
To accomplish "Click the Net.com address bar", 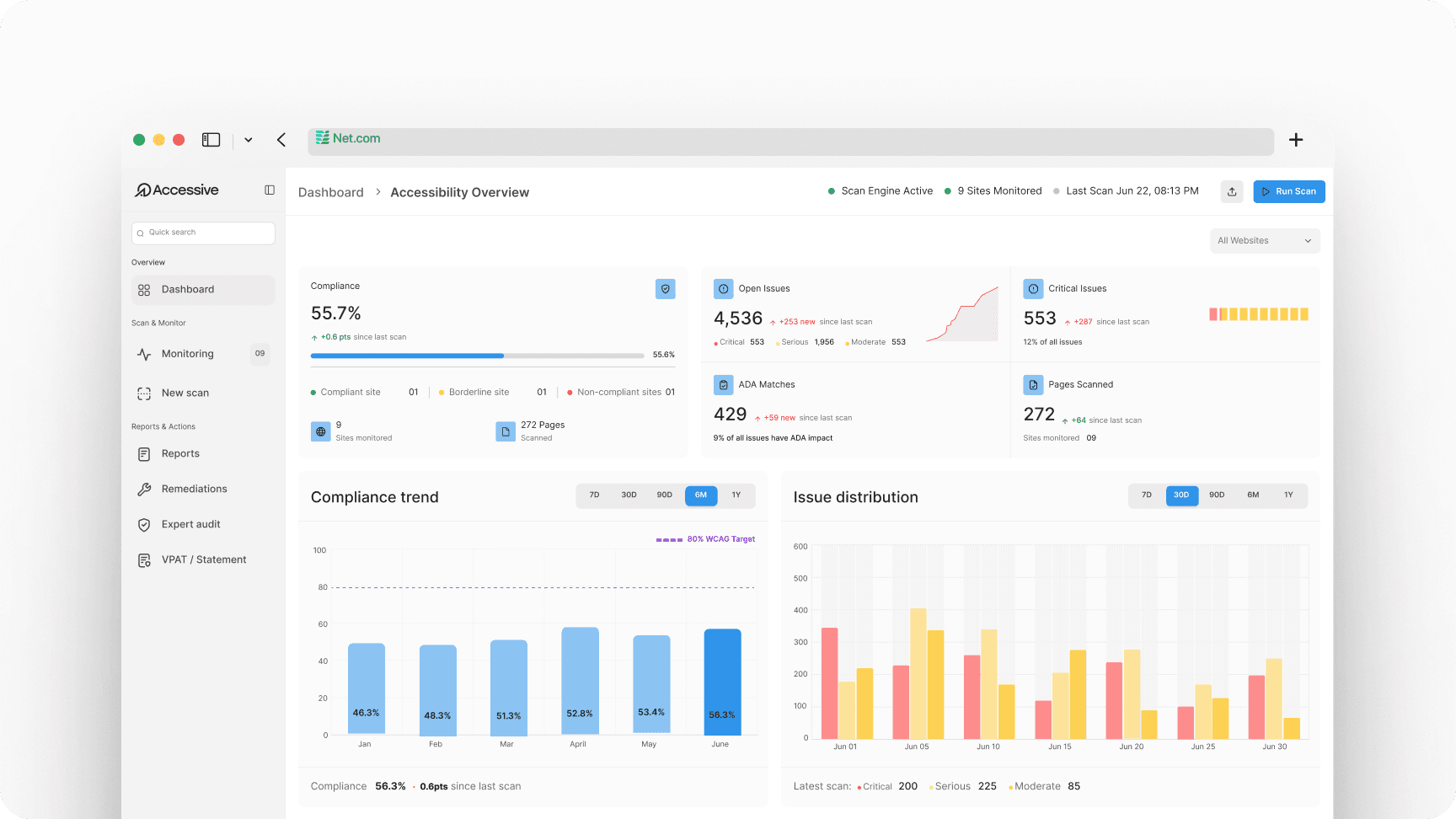I will click(790, 142).
